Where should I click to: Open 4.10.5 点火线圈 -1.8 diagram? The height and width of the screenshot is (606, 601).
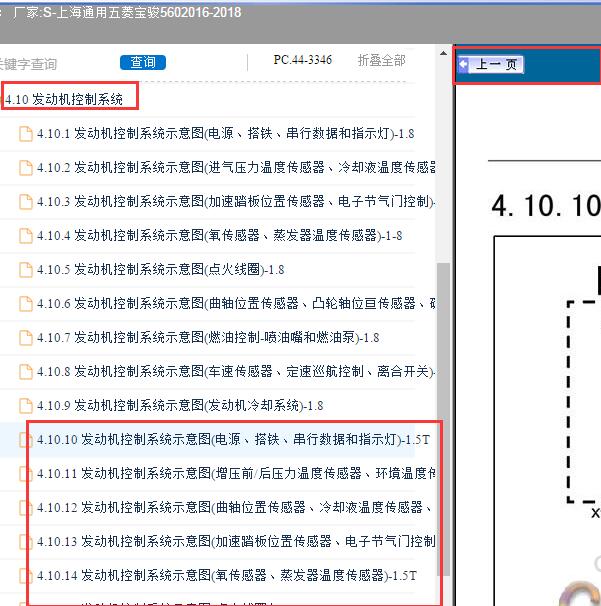click(160, 270)
